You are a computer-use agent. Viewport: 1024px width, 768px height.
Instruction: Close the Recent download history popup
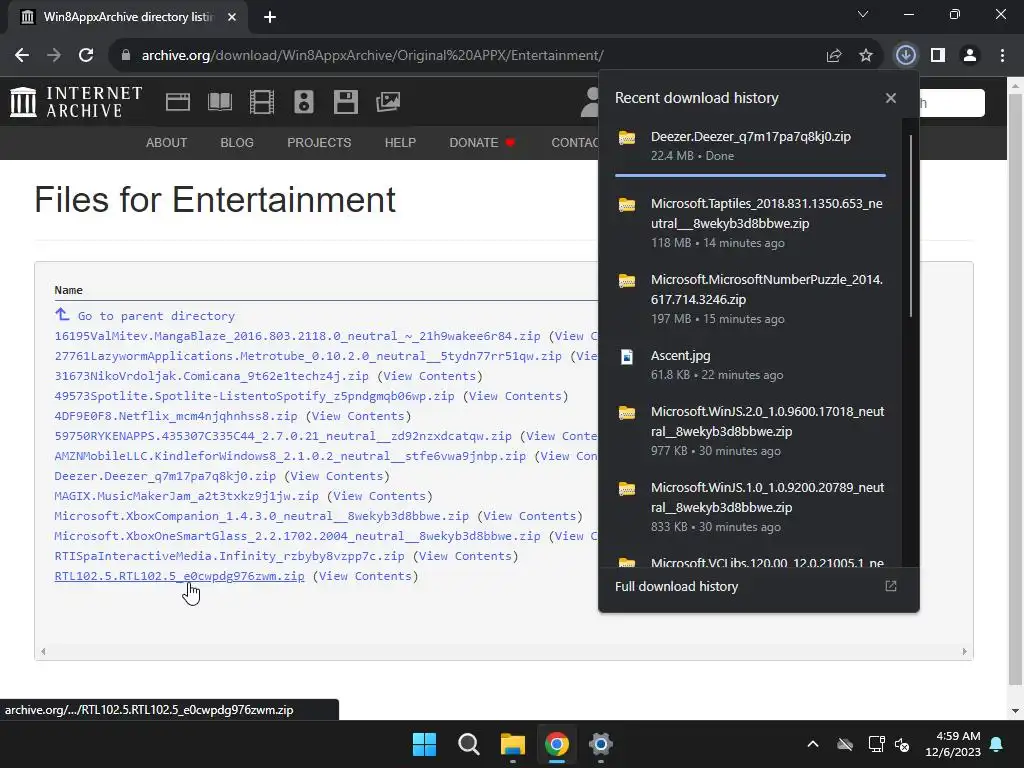pos(891,98)
